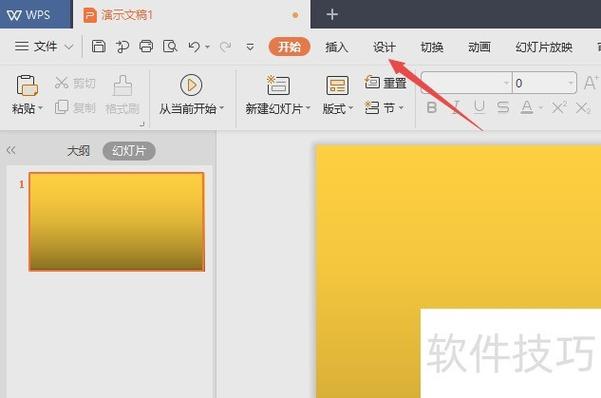Switch to the 幻灯片 thumbnails view
This screenshot has width=601, height=398.
pyautogui.click(x=129, y=151)
